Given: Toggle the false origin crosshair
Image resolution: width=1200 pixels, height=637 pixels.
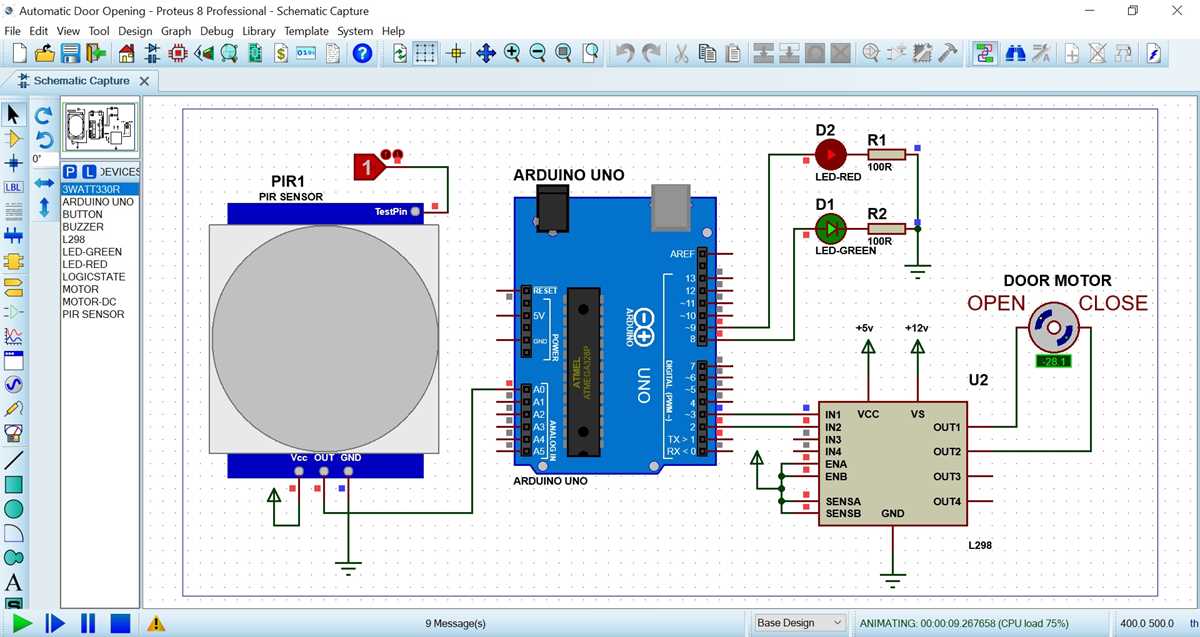Looking at the screenshot, I should 457,53.
